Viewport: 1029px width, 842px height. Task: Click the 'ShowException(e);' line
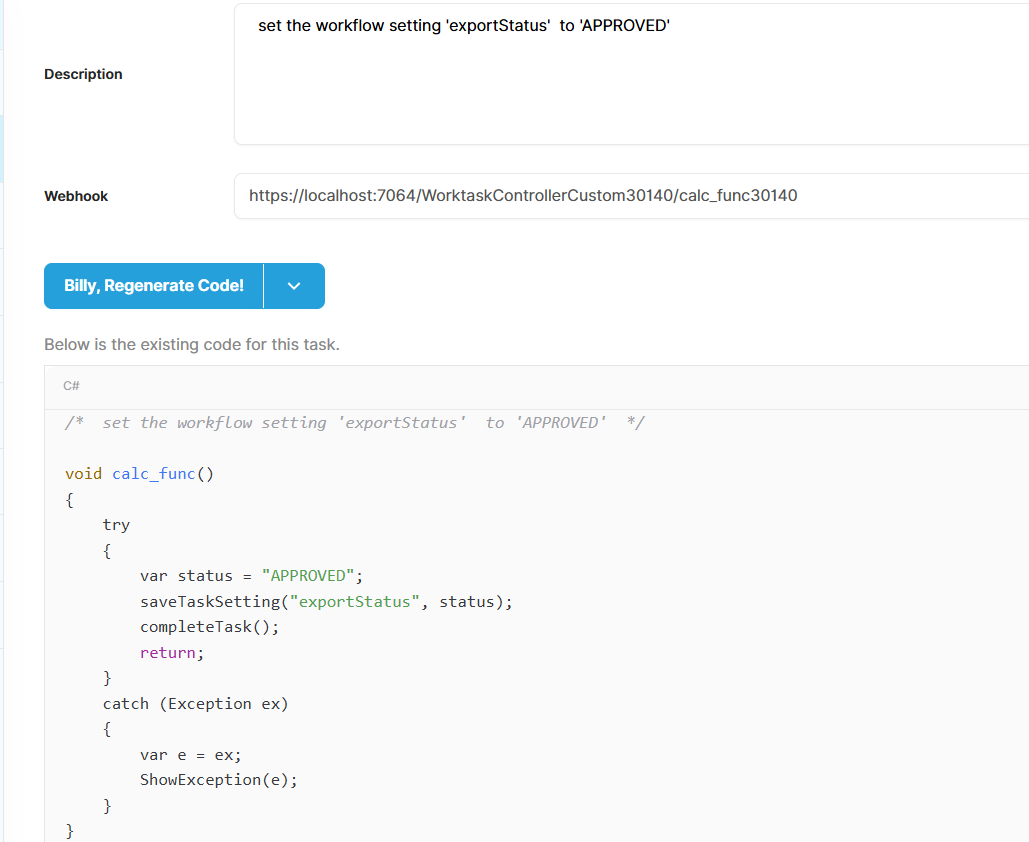click(219, 780)
